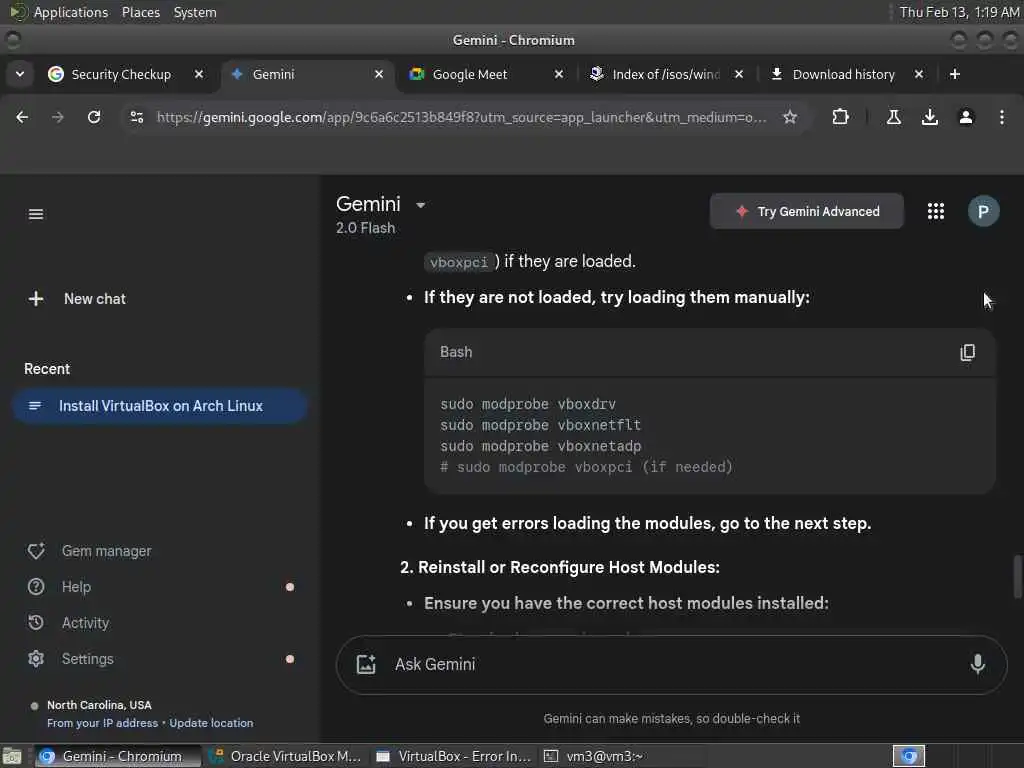Click the sudo modprobe vboxnetadp line
This screenshot has width=1024, height=768.
[x=540, y=446]
